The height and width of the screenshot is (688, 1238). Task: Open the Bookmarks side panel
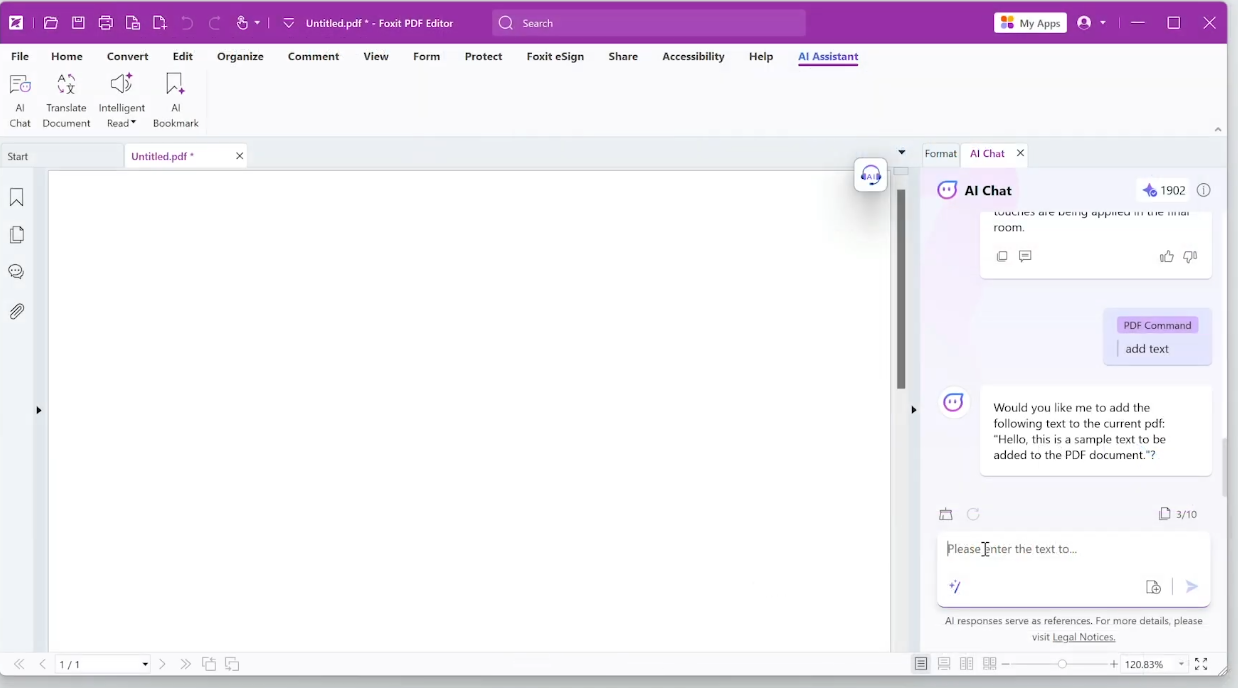17,198
